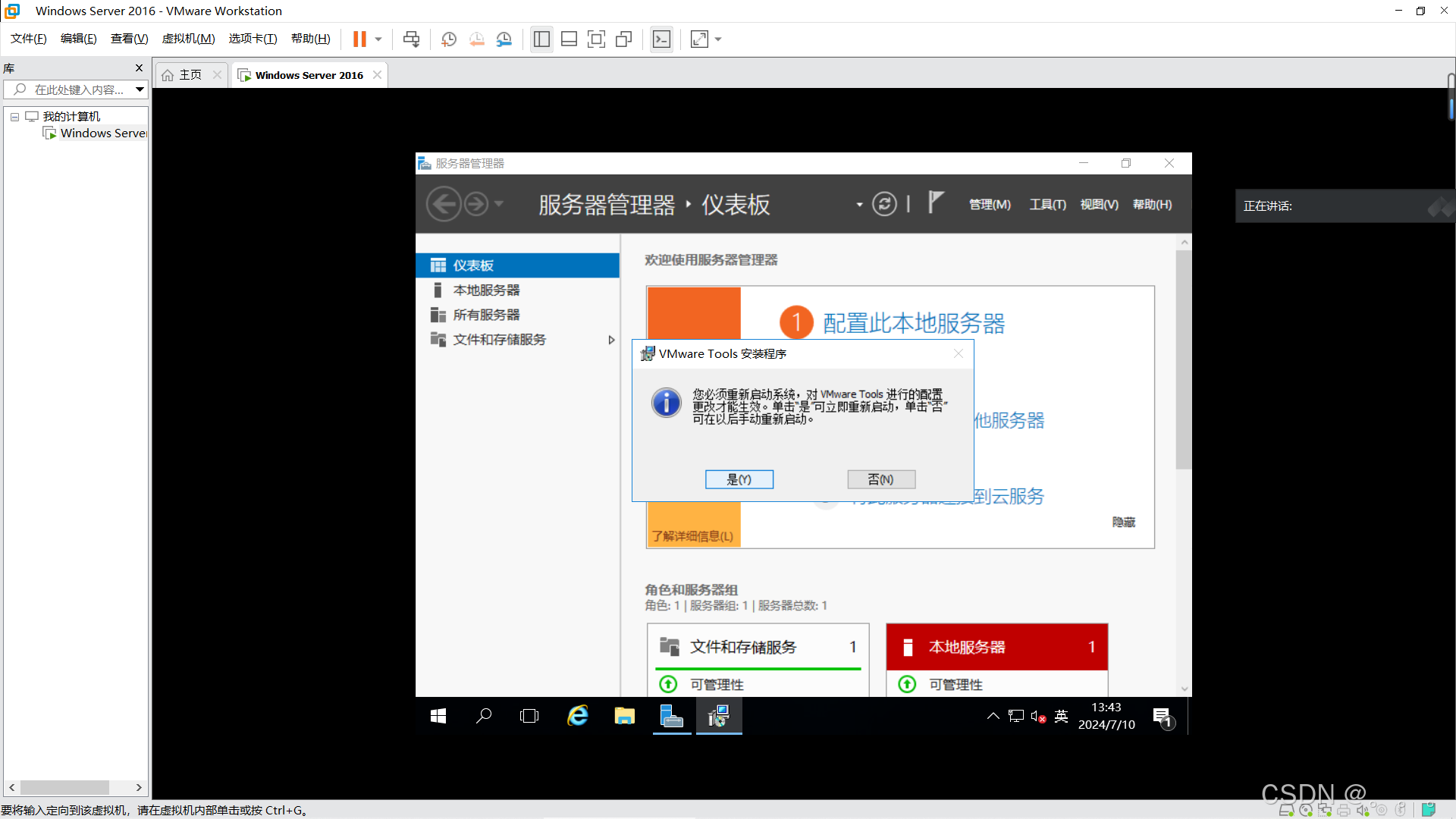Click 隐藏 to hide the welcome tile

[x=1124, y=522]
